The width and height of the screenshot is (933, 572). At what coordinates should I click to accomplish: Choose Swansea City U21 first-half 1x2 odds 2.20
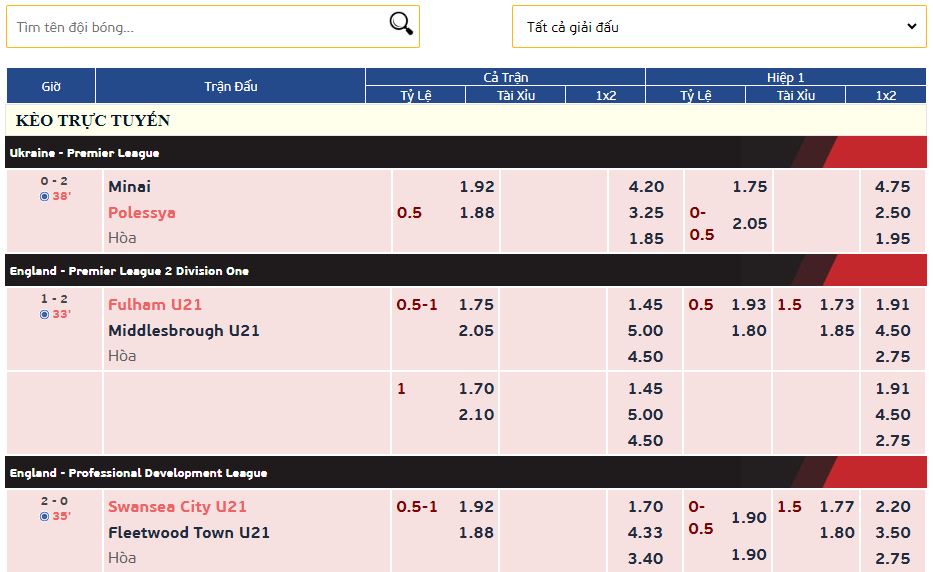pyautogui.click(x=893, y=507)
